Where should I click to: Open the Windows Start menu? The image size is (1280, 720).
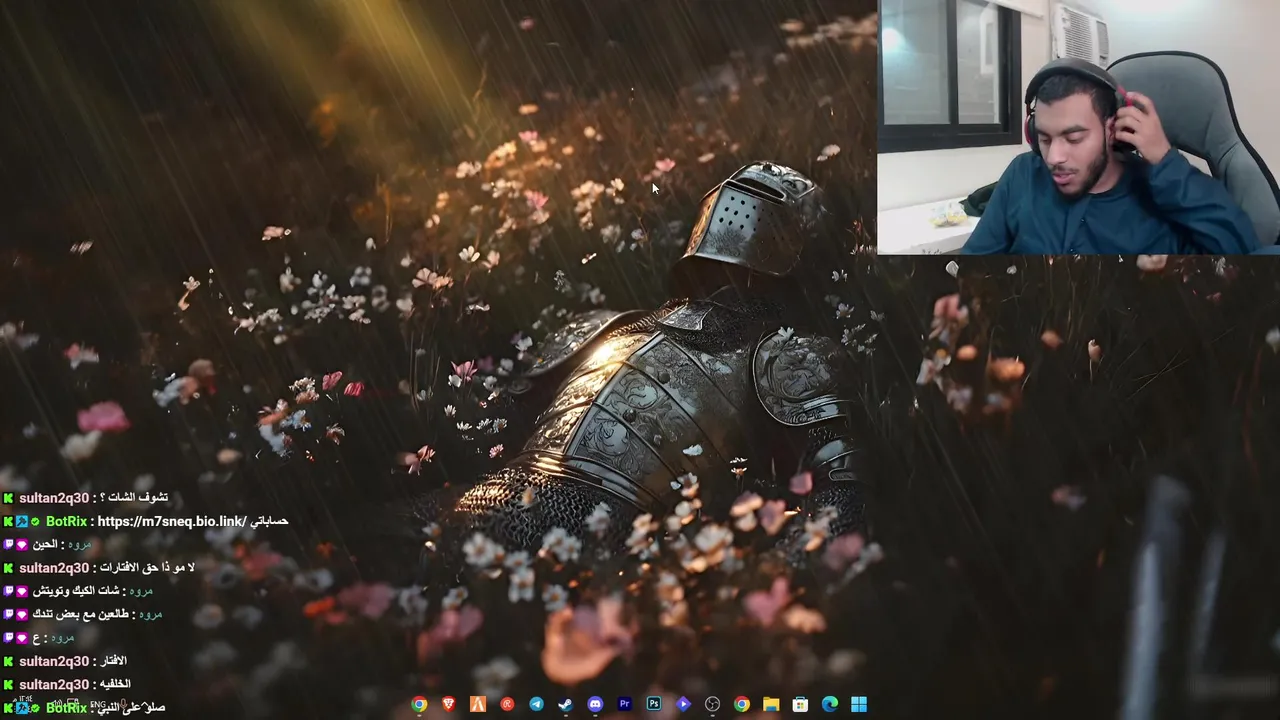point(859,704)
